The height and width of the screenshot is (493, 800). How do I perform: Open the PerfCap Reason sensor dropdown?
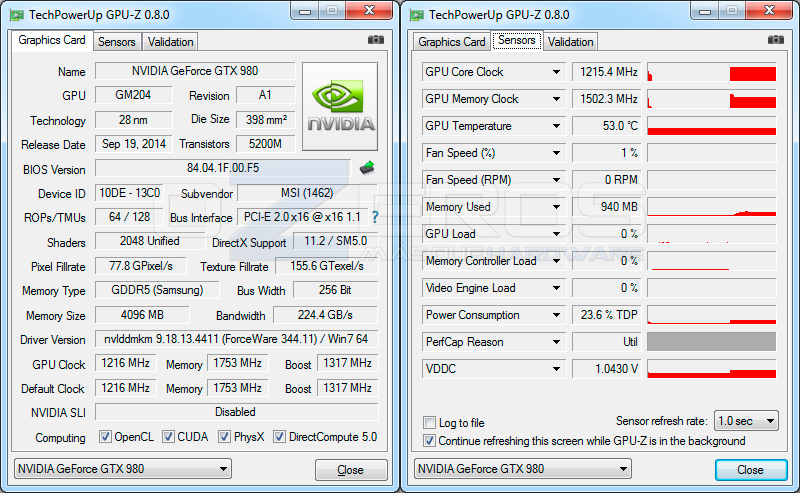click(556, 342)
